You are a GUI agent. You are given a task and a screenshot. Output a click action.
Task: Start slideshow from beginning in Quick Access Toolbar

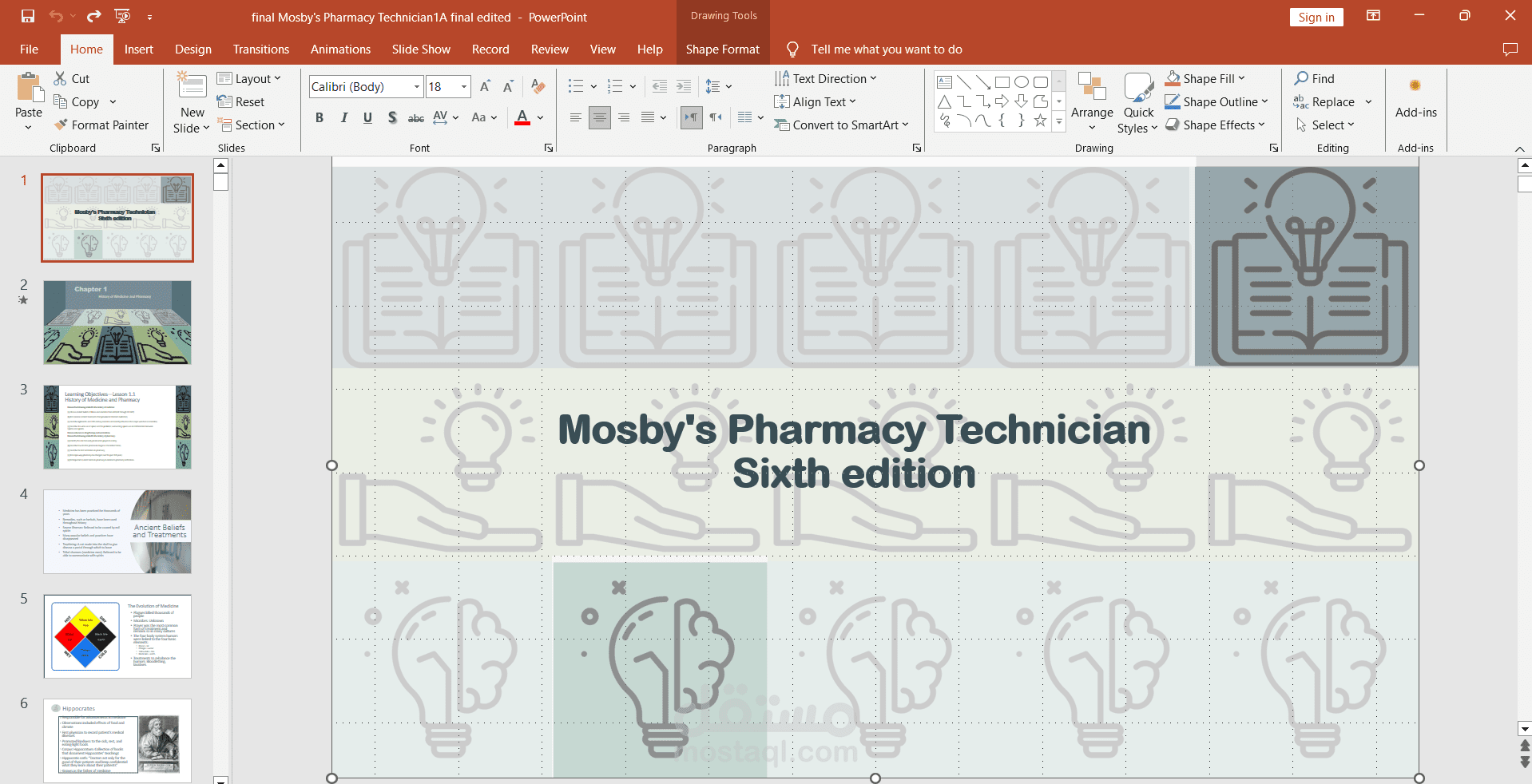coord(122,16)
